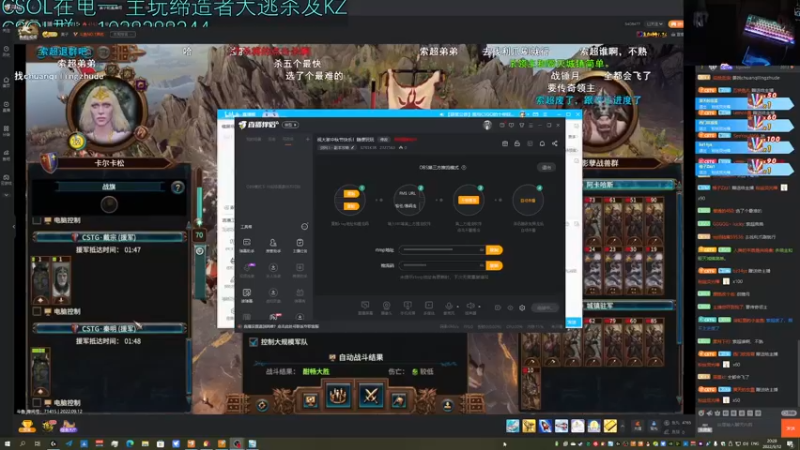Click the 卡尔卡松 faction name banner
800x450 pixels.
click(x=109, y=163)
